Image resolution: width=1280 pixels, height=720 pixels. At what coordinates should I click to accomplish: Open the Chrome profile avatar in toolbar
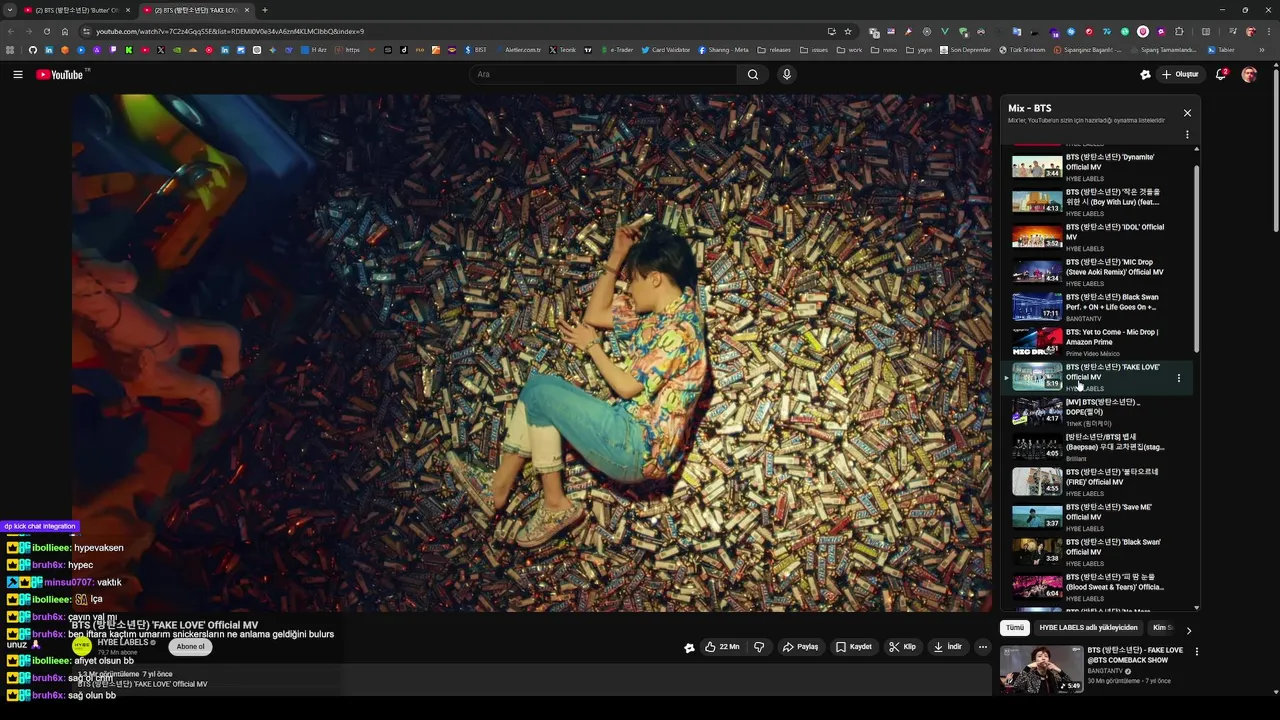pyautogui.click(x=1250, y=31)
